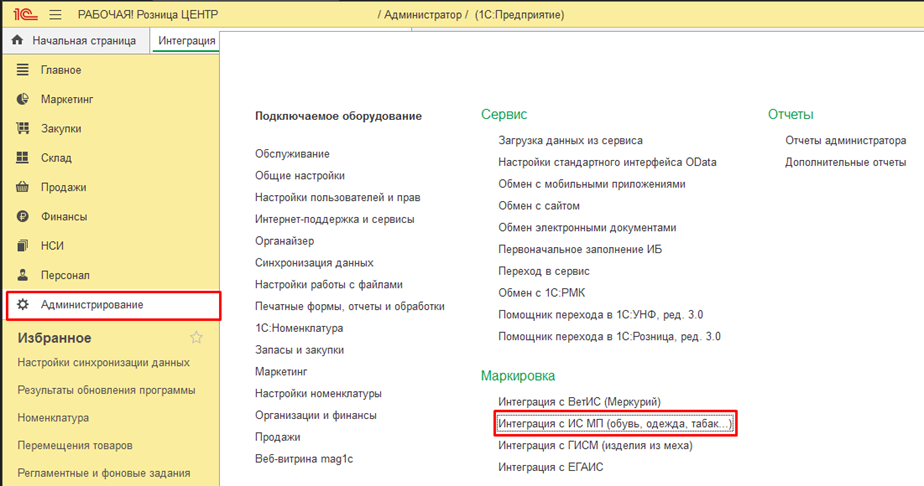
Task: Open the Продажи section in sidebar
Action: (64, 187)
